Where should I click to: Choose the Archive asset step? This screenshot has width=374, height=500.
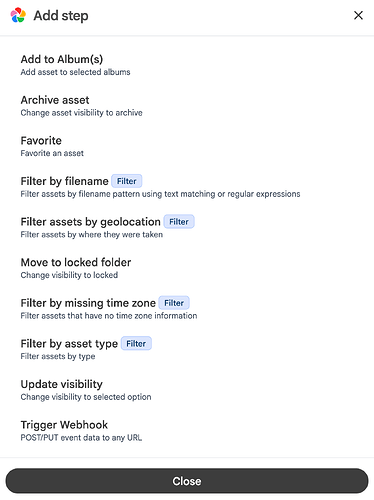tap(187, 106)
